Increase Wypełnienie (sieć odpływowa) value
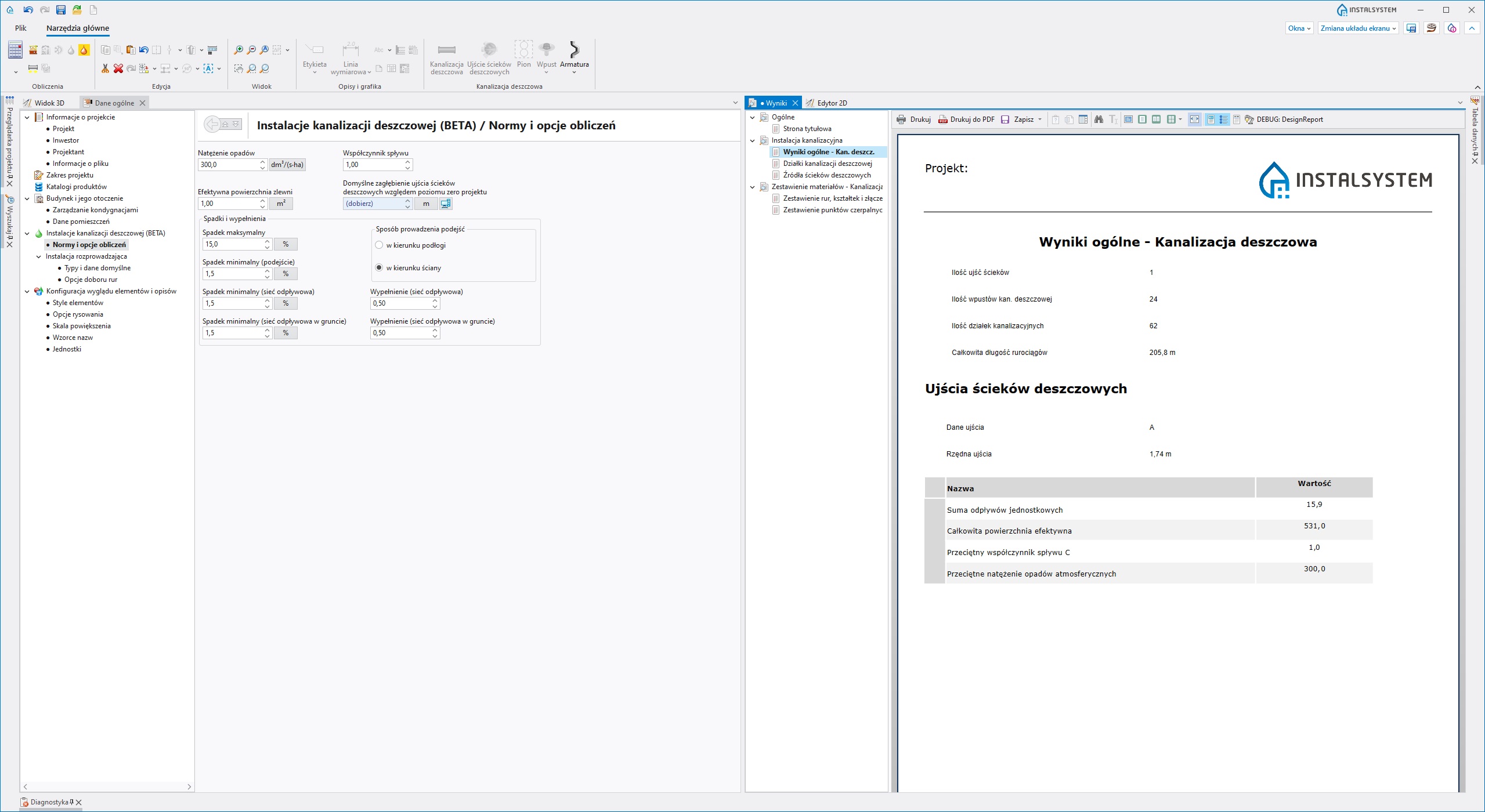 (x=435, y=300)
